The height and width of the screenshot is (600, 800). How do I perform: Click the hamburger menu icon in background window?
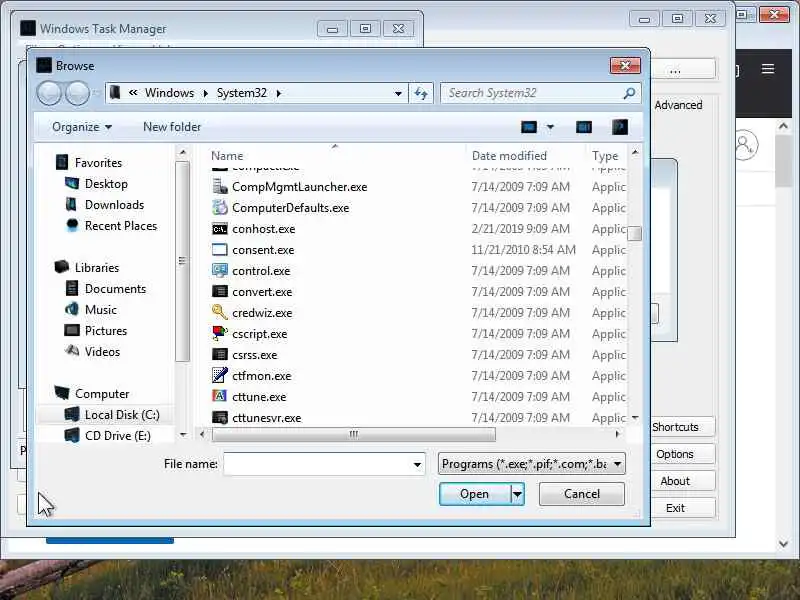(768, 69)
